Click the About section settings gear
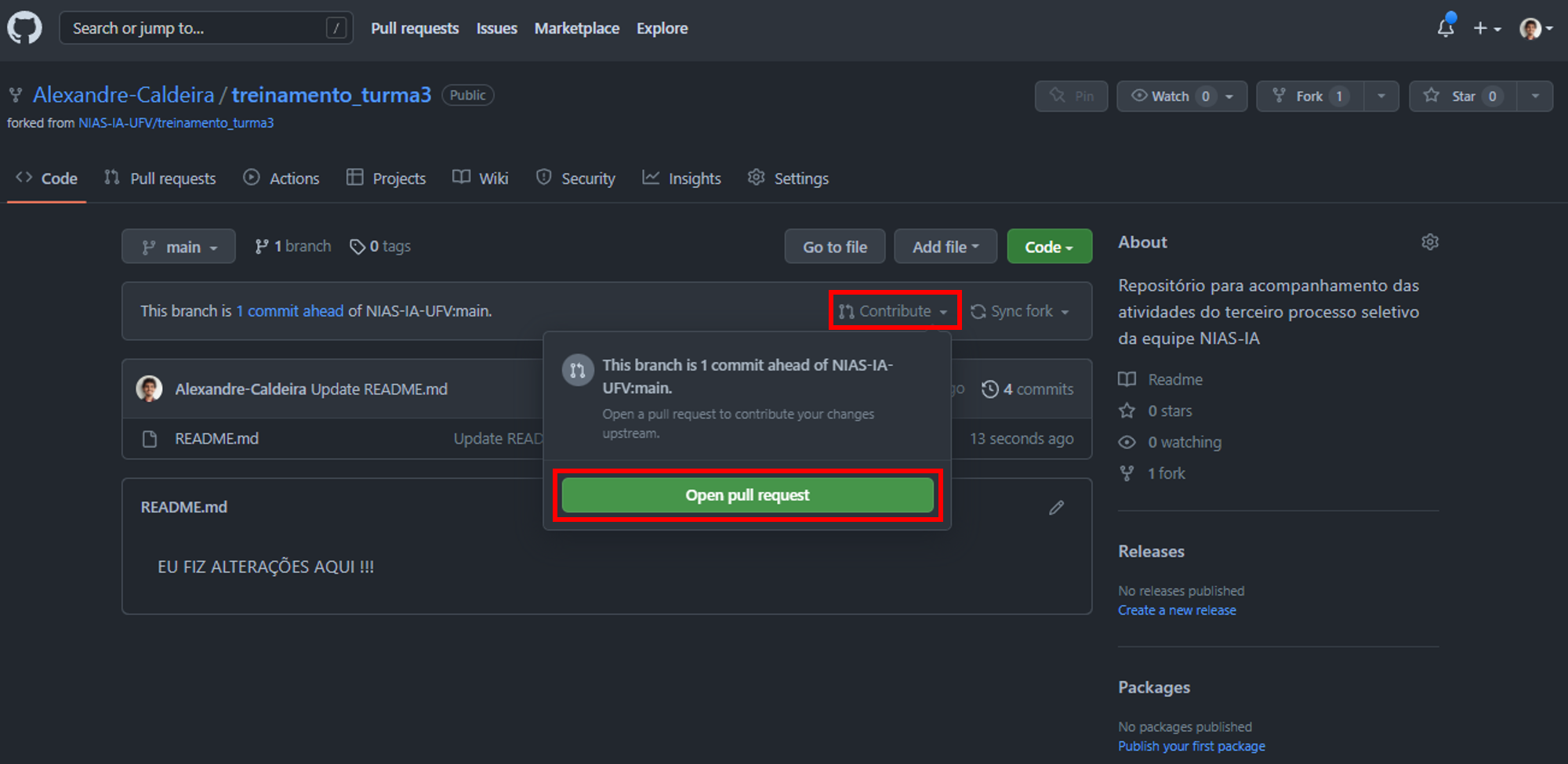Screen dimensions: 1568x764 1430,242
